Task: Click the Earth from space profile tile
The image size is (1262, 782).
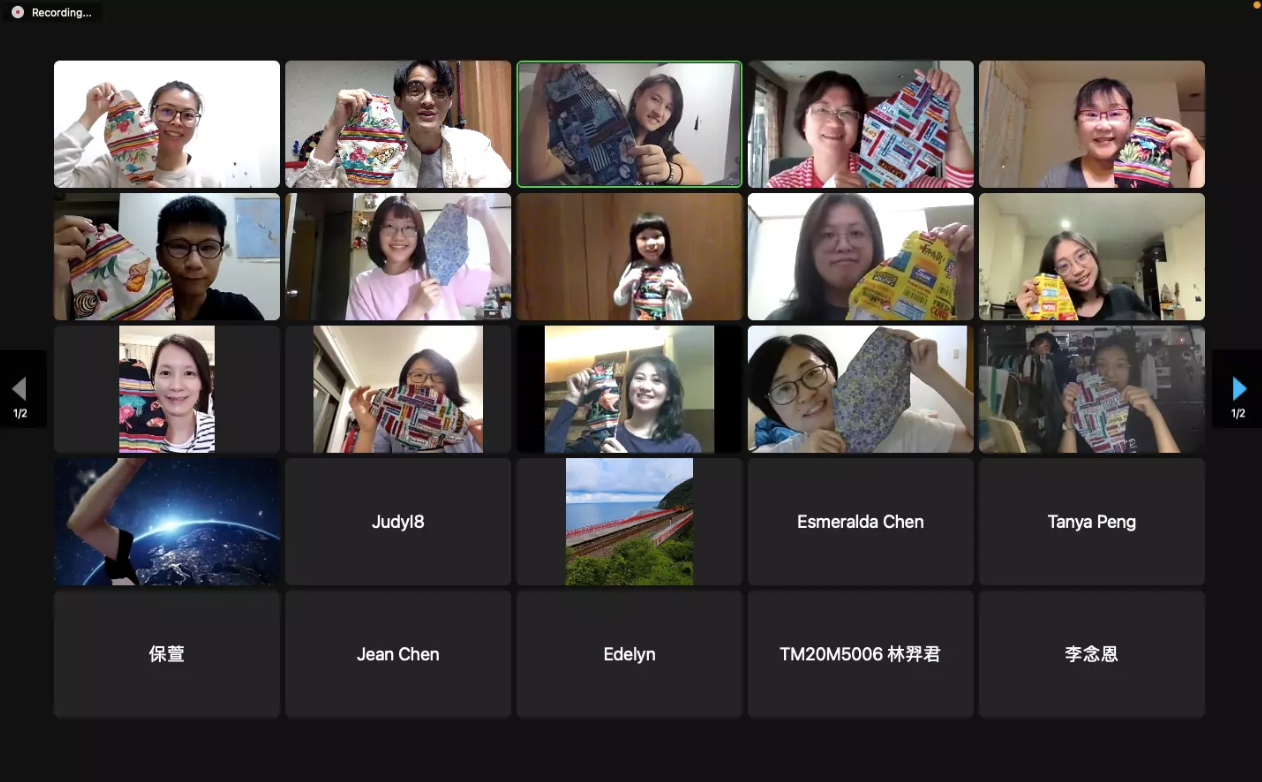Action: pyautogui.click(x=167, y=522)
